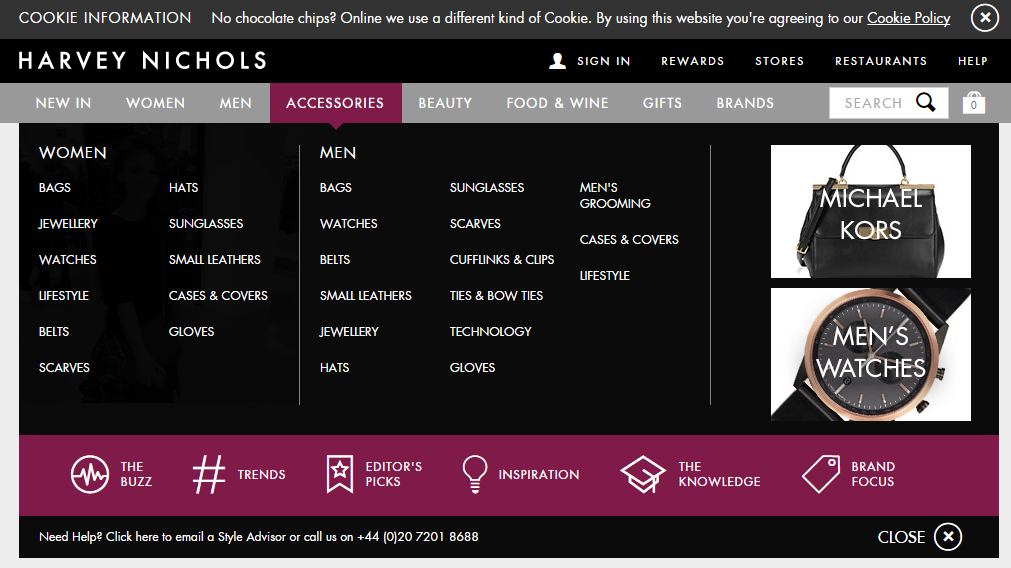The width and height of the screenshot is (1011, 568).
Task: Open Editor's Picks bookmark star icon
Action: (340, 475)
